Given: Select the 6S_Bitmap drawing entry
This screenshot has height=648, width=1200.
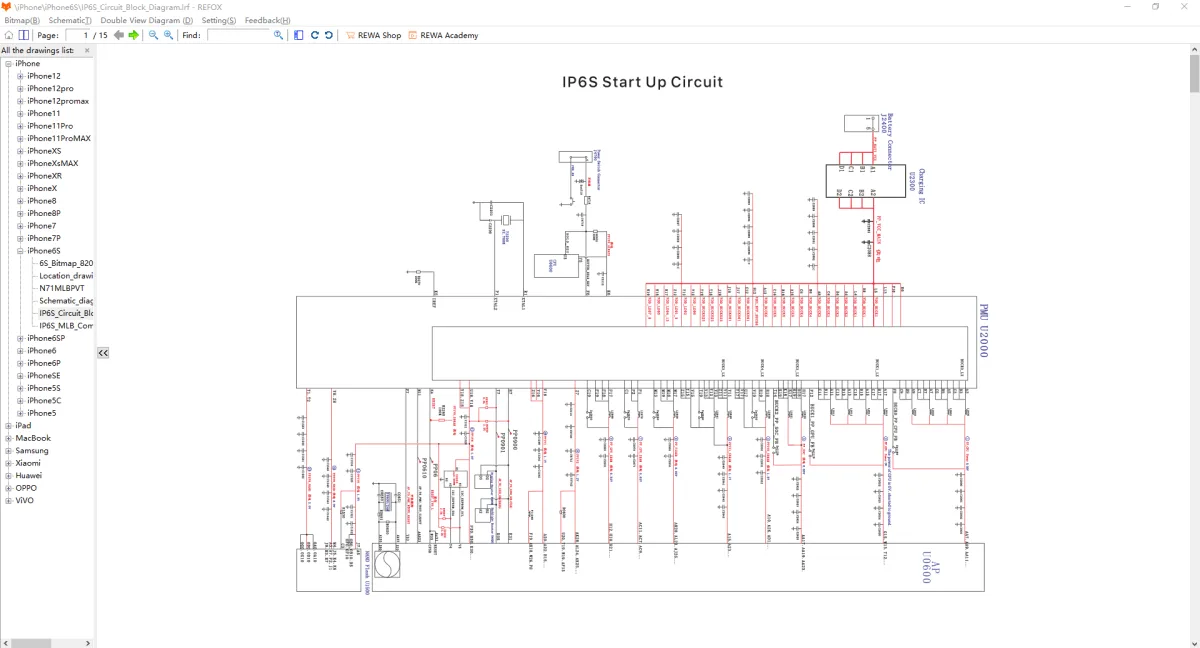Looking at the screenshot, I should [66, 263].
